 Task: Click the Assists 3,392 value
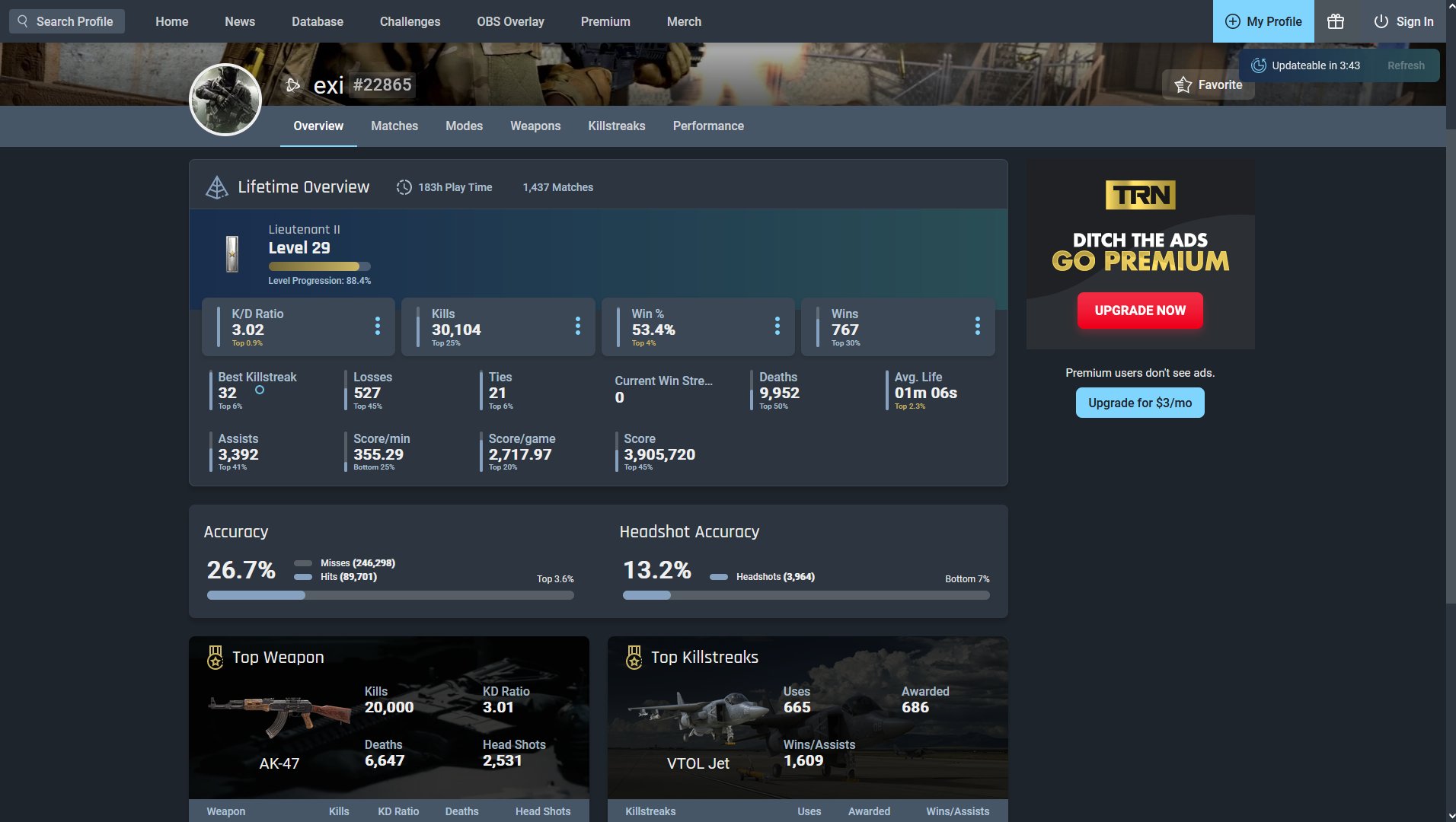click(238, 454)
